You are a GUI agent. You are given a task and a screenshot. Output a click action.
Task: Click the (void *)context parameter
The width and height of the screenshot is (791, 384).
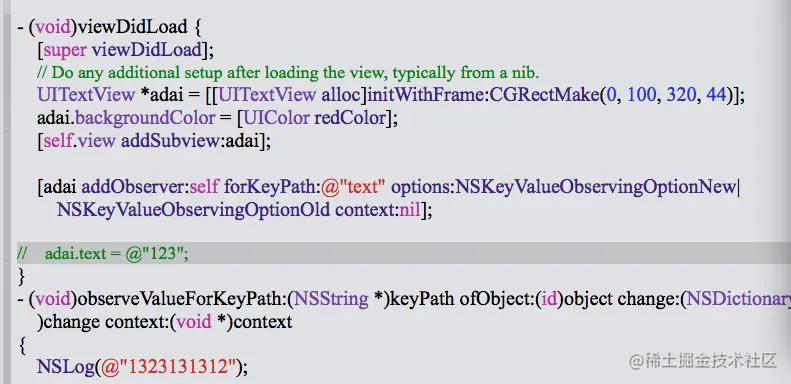point(231,322)
